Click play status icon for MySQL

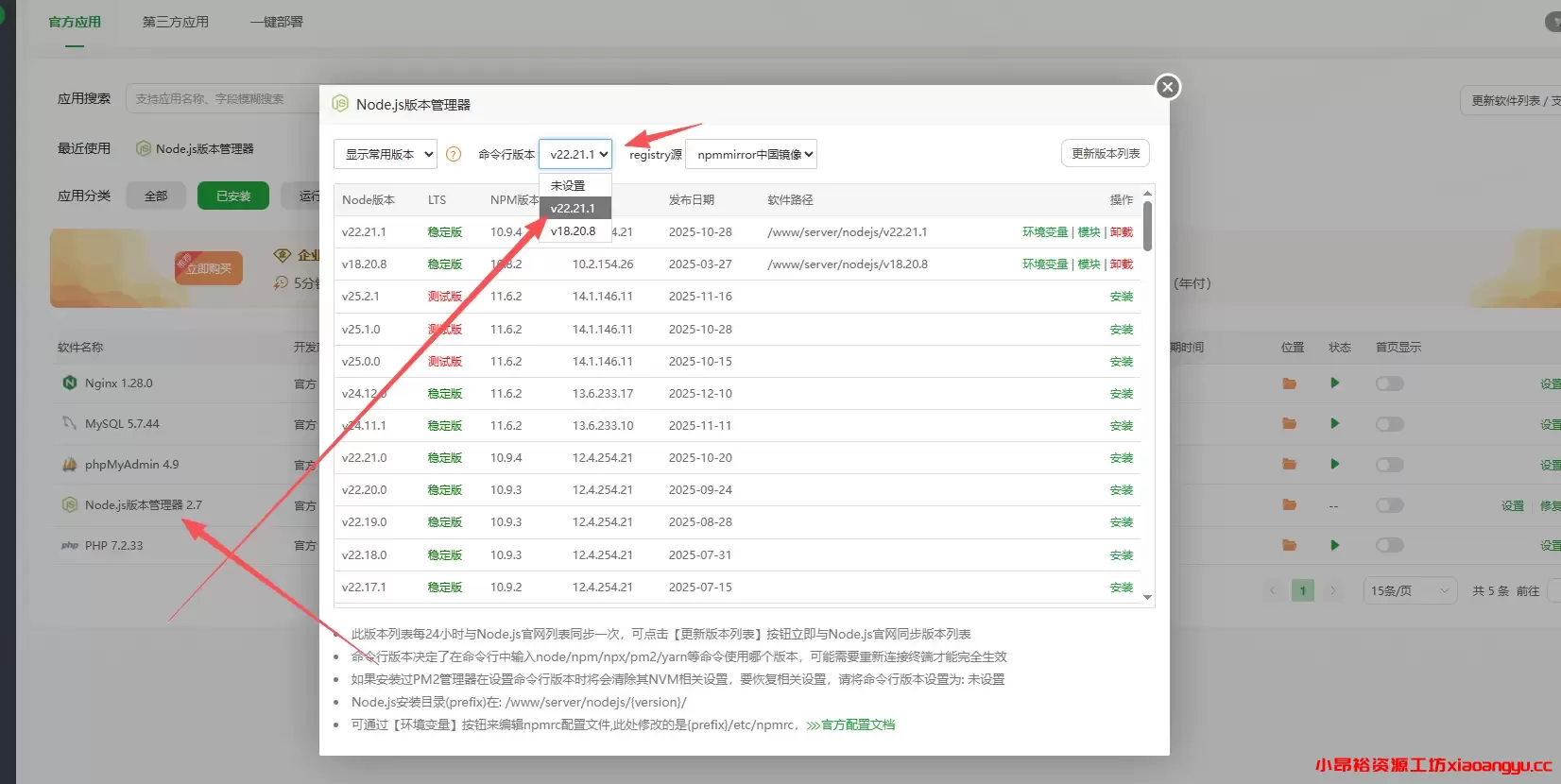coord(1335,424)
